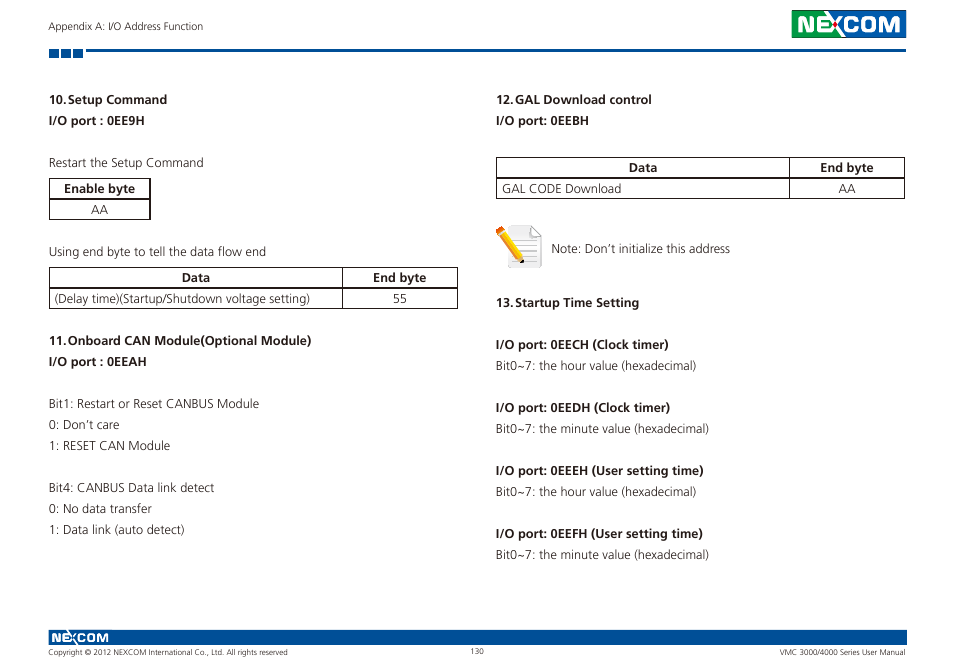Viewport: 954px width, 672px height.
Task: Click the '55' End byte cell
Action: [400, 299]
